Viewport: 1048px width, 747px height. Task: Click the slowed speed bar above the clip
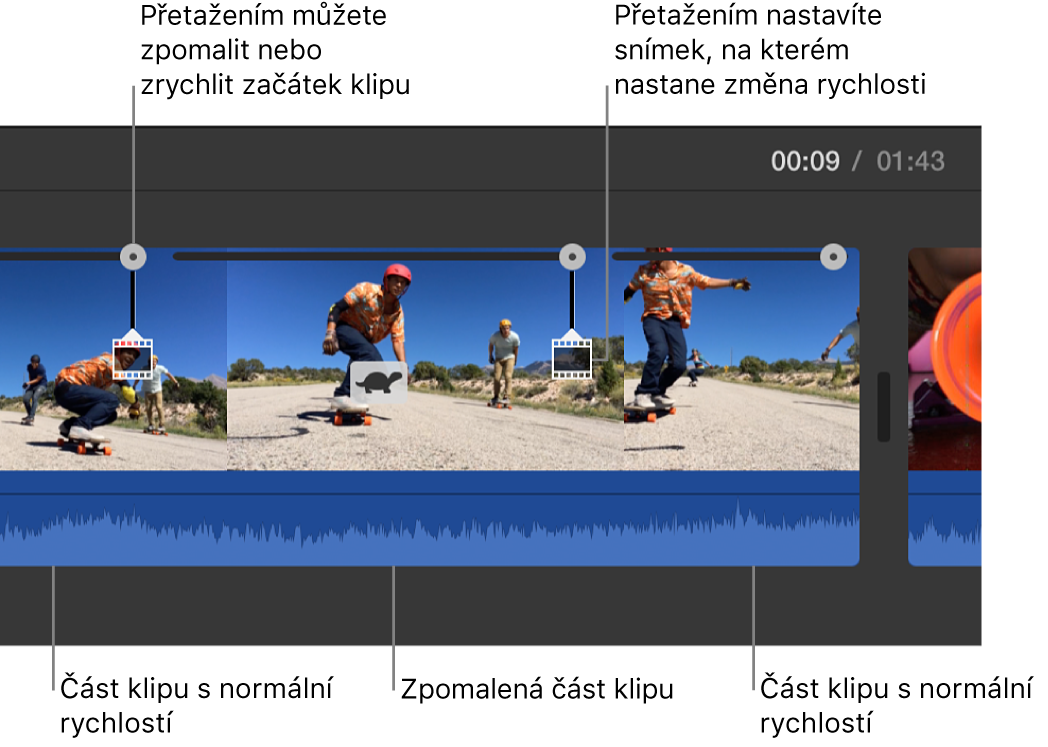pos(366,256)
